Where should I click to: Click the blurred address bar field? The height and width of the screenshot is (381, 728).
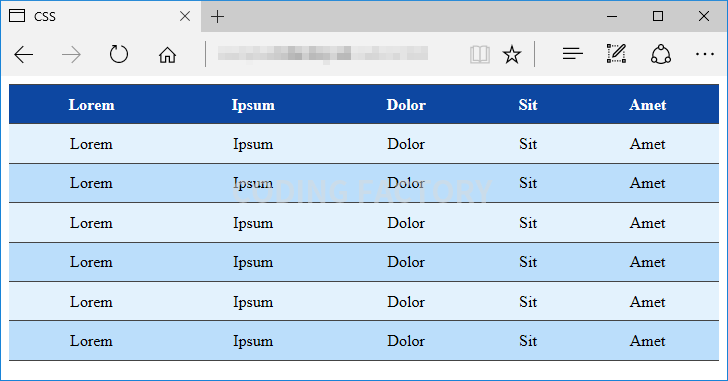323,54
